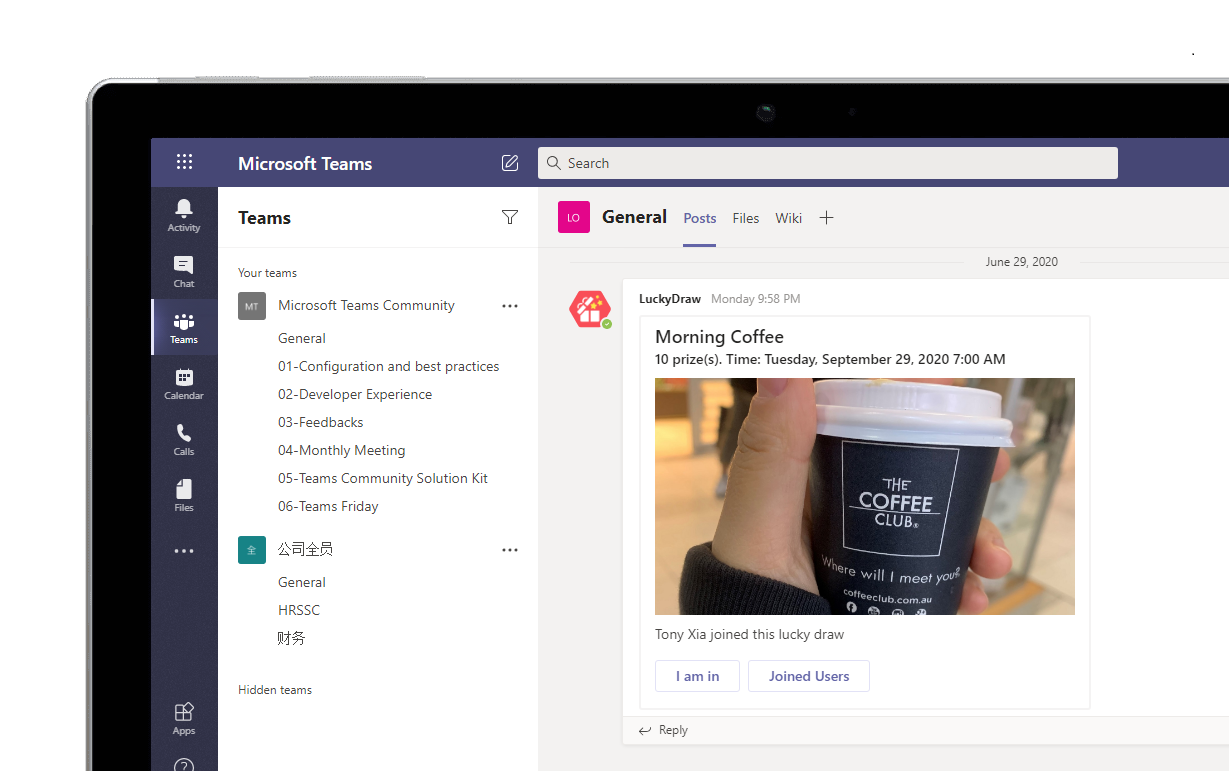Open the Calls section
This screenshot has height=771, width=1229.
[184, 438]
